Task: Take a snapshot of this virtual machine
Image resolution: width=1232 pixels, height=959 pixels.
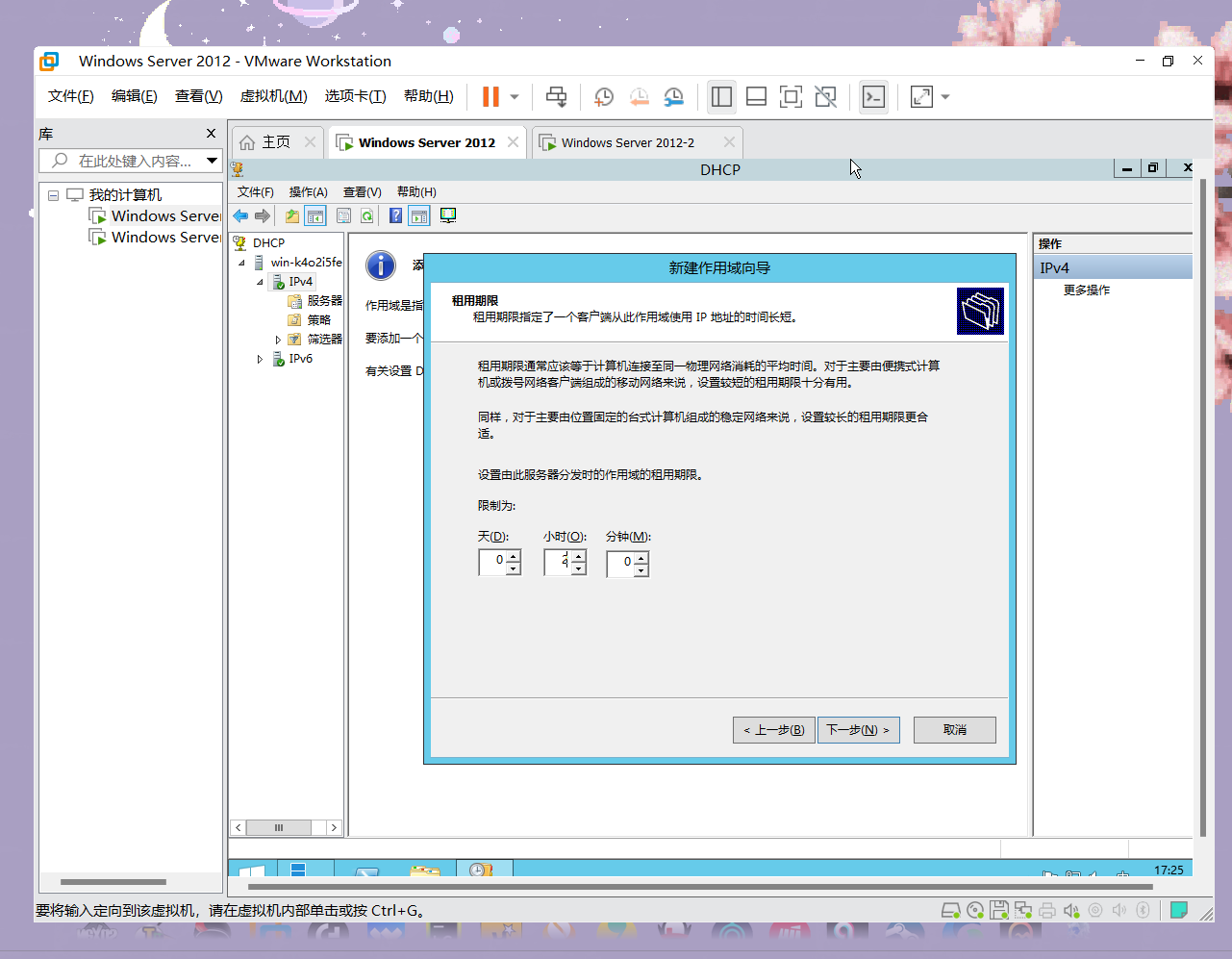Action: (604, 96)
